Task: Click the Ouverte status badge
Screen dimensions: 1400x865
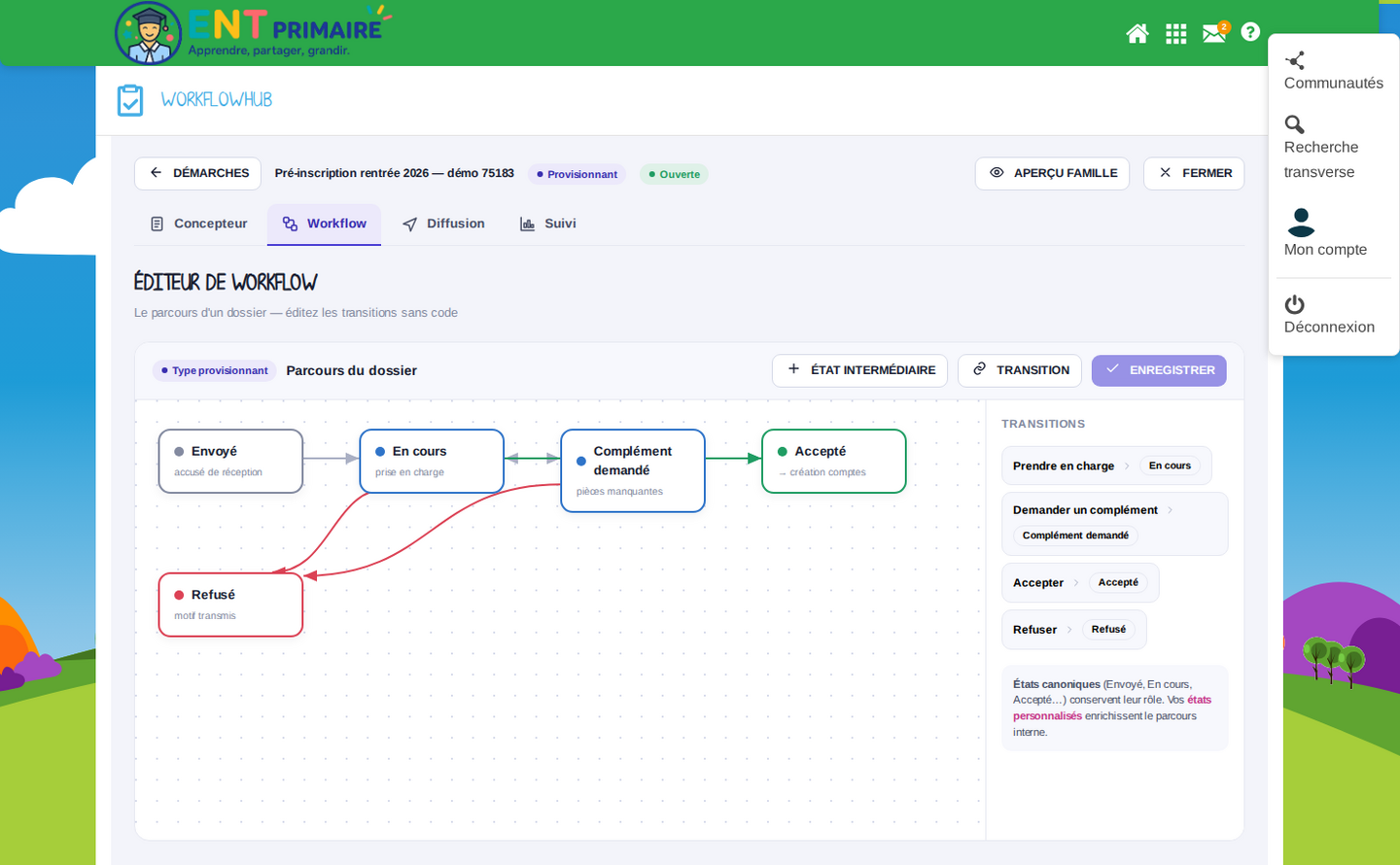Action: [x=675, y=175]
